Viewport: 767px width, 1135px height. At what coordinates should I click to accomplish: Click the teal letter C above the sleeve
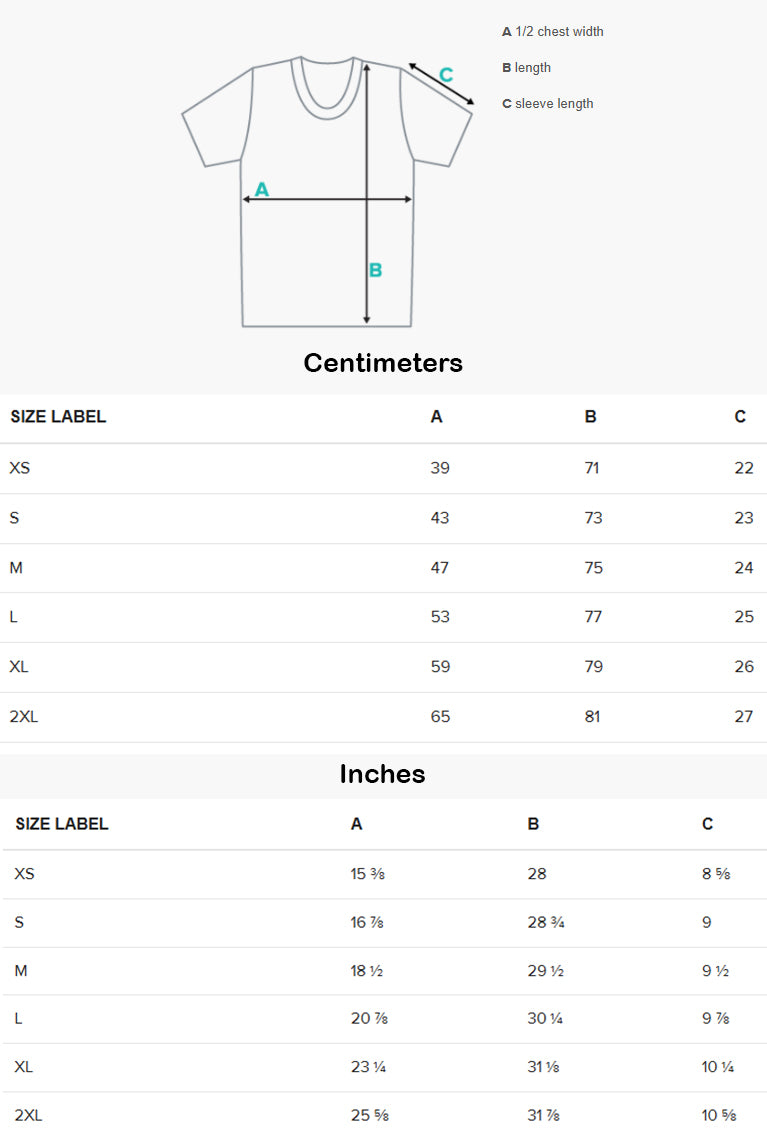click(446, 75)
